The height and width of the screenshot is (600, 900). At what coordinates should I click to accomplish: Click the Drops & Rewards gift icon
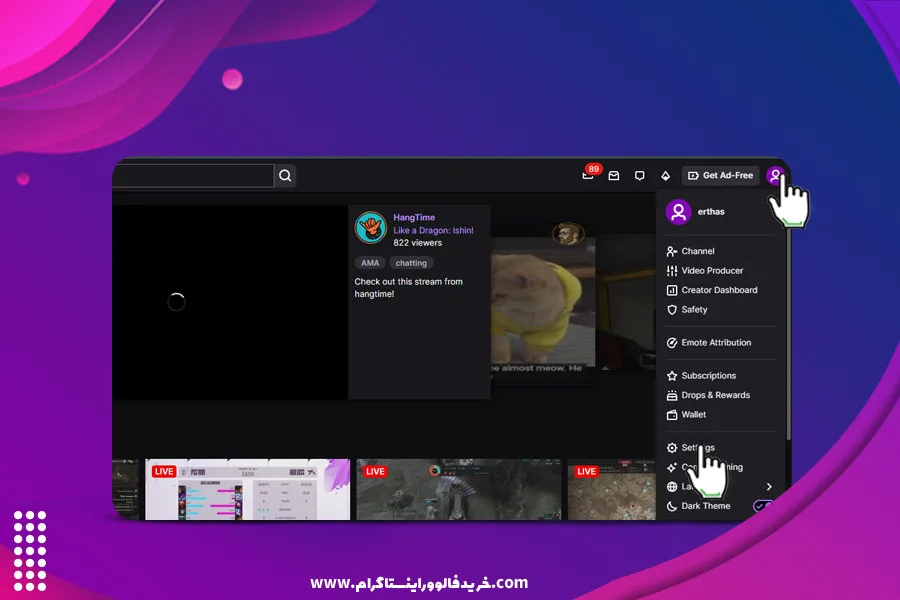(x=672, y=396)
